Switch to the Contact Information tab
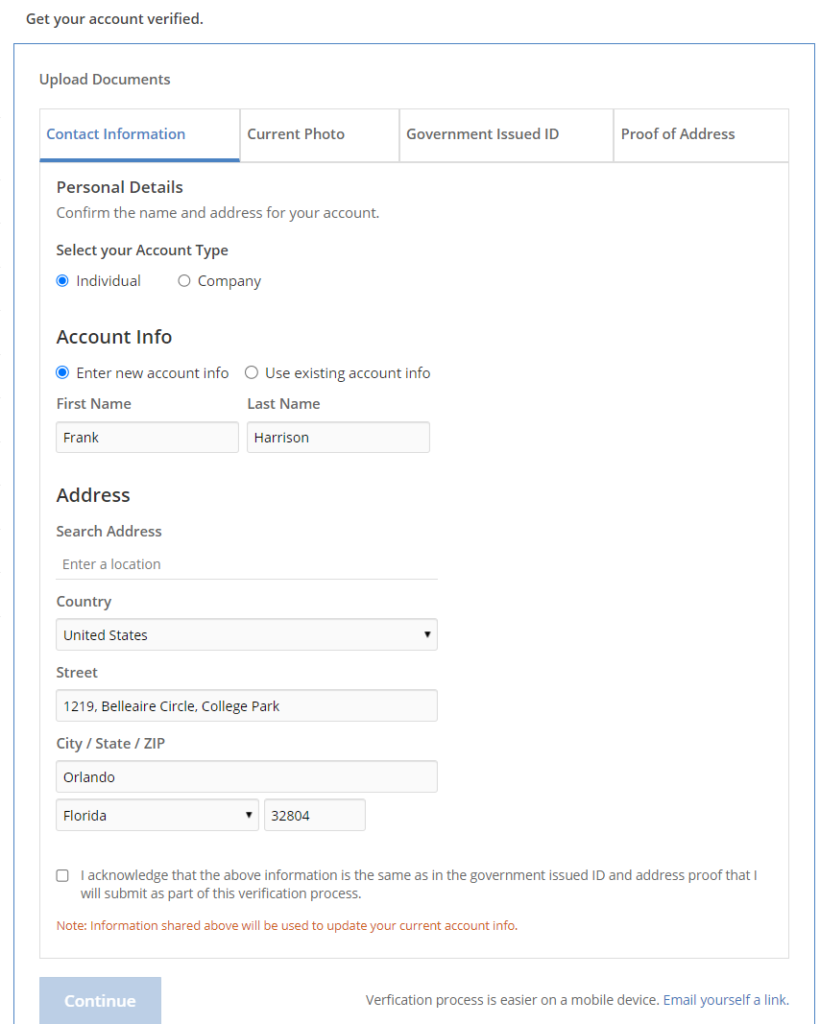This screenshot has width=820, height=1024. click(116, 134)
